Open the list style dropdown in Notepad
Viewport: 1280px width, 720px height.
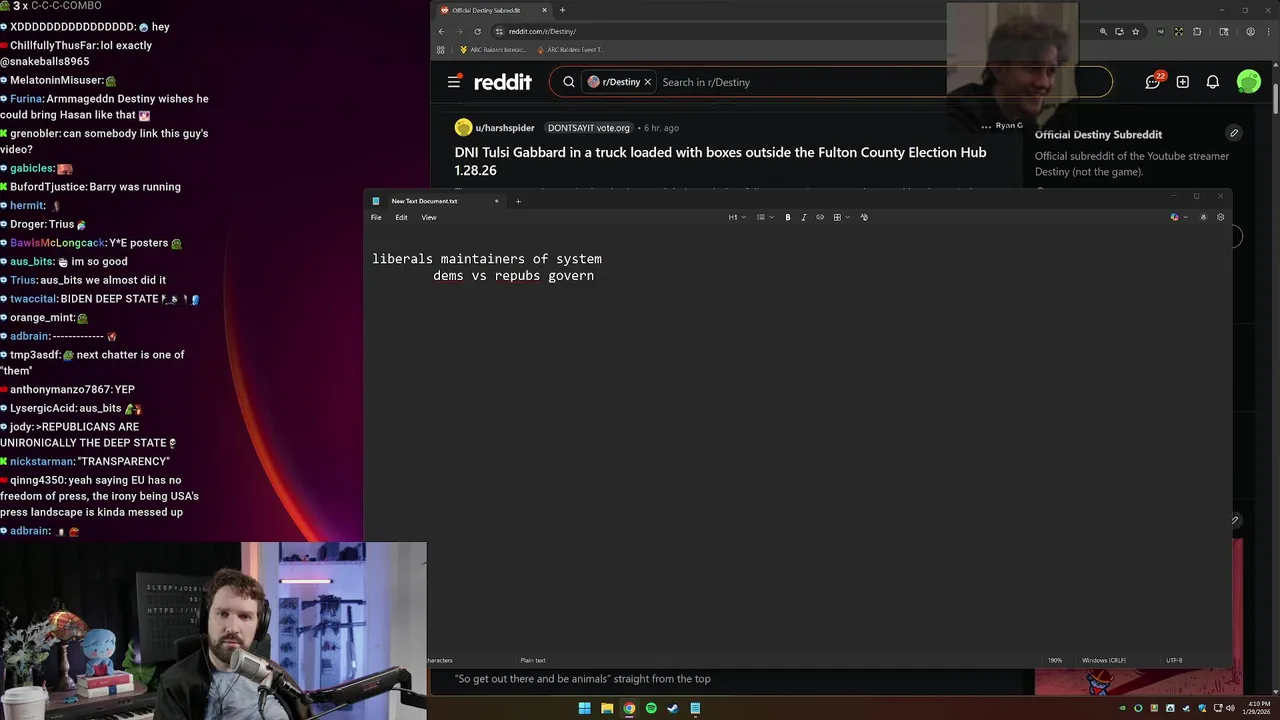point(763,217)
